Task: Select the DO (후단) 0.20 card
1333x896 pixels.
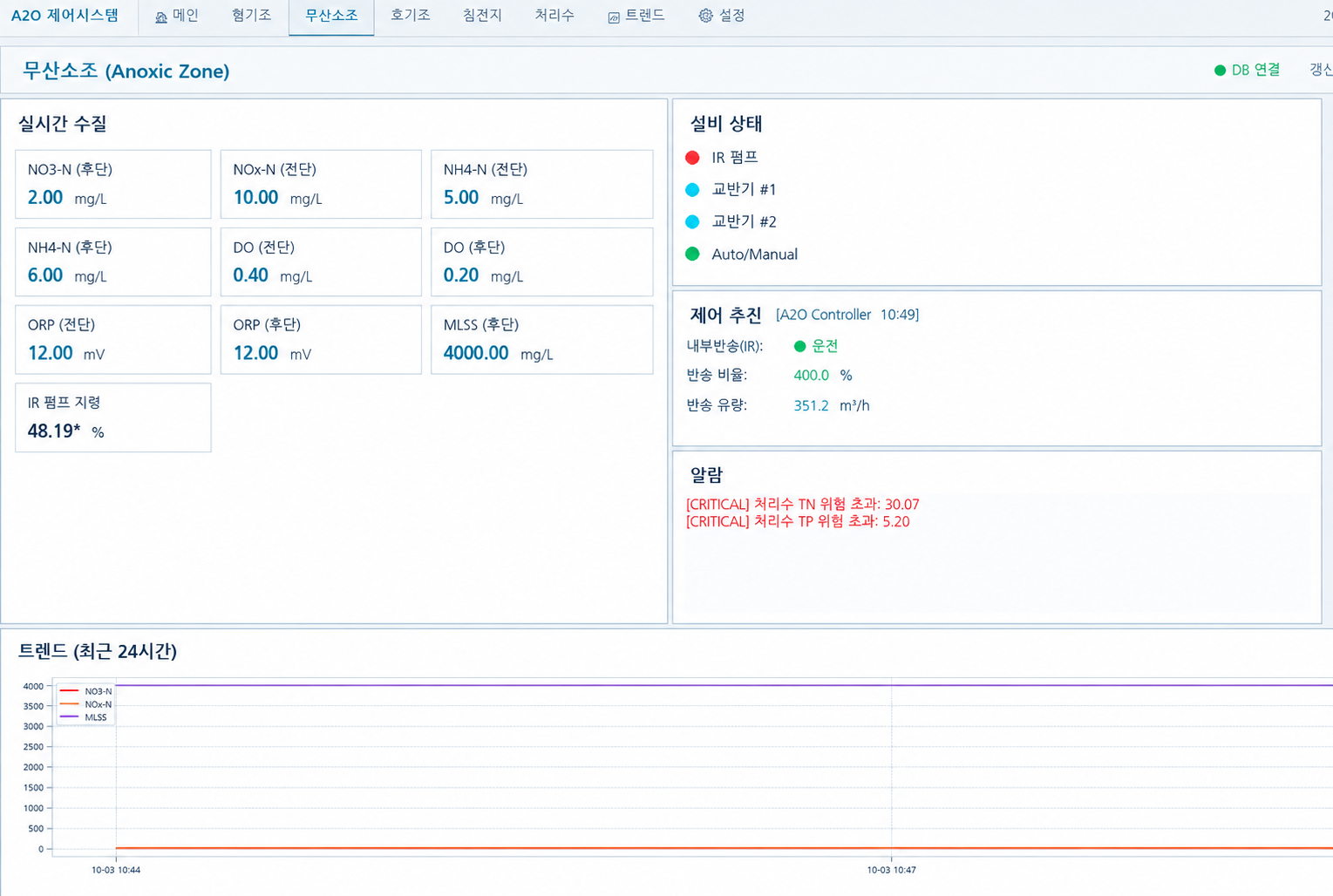Action: pos(541,261)
